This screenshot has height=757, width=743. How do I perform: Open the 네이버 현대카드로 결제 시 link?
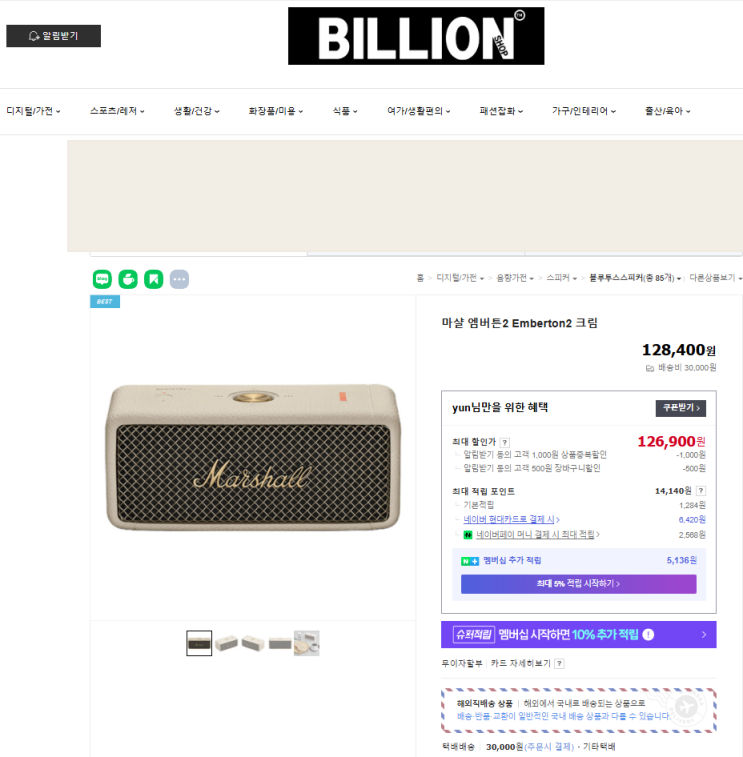pyautogui.click(x=511, y=519)
